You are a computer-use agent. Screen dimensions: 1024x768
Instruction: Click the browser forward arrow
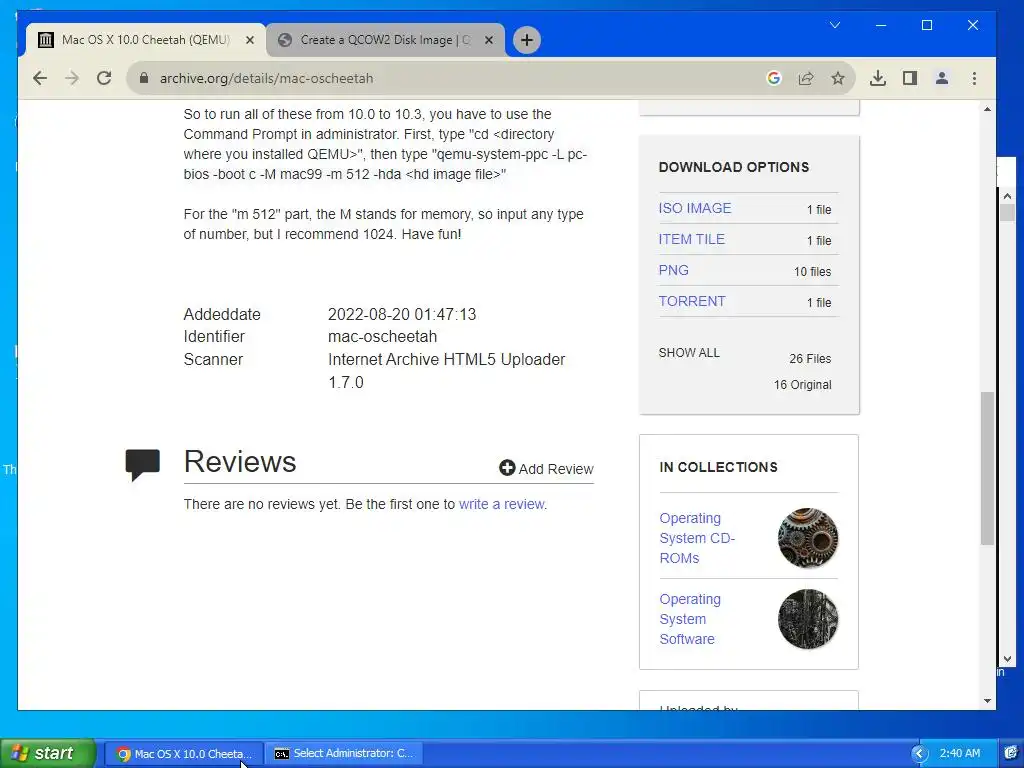72,78
